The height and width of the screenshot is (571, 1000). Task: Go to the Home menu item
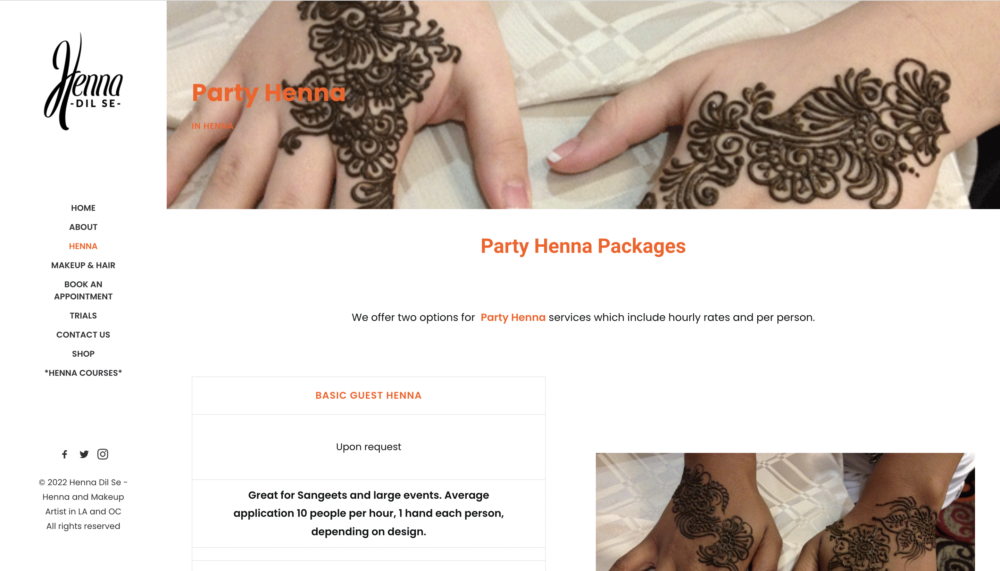point(83,208)
